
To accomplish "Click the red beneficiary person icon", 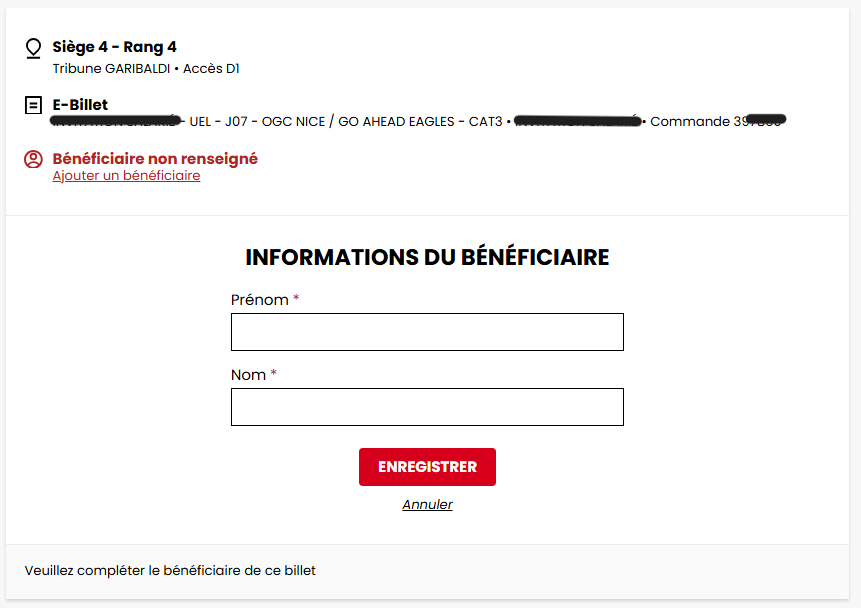I will point(34,159).
